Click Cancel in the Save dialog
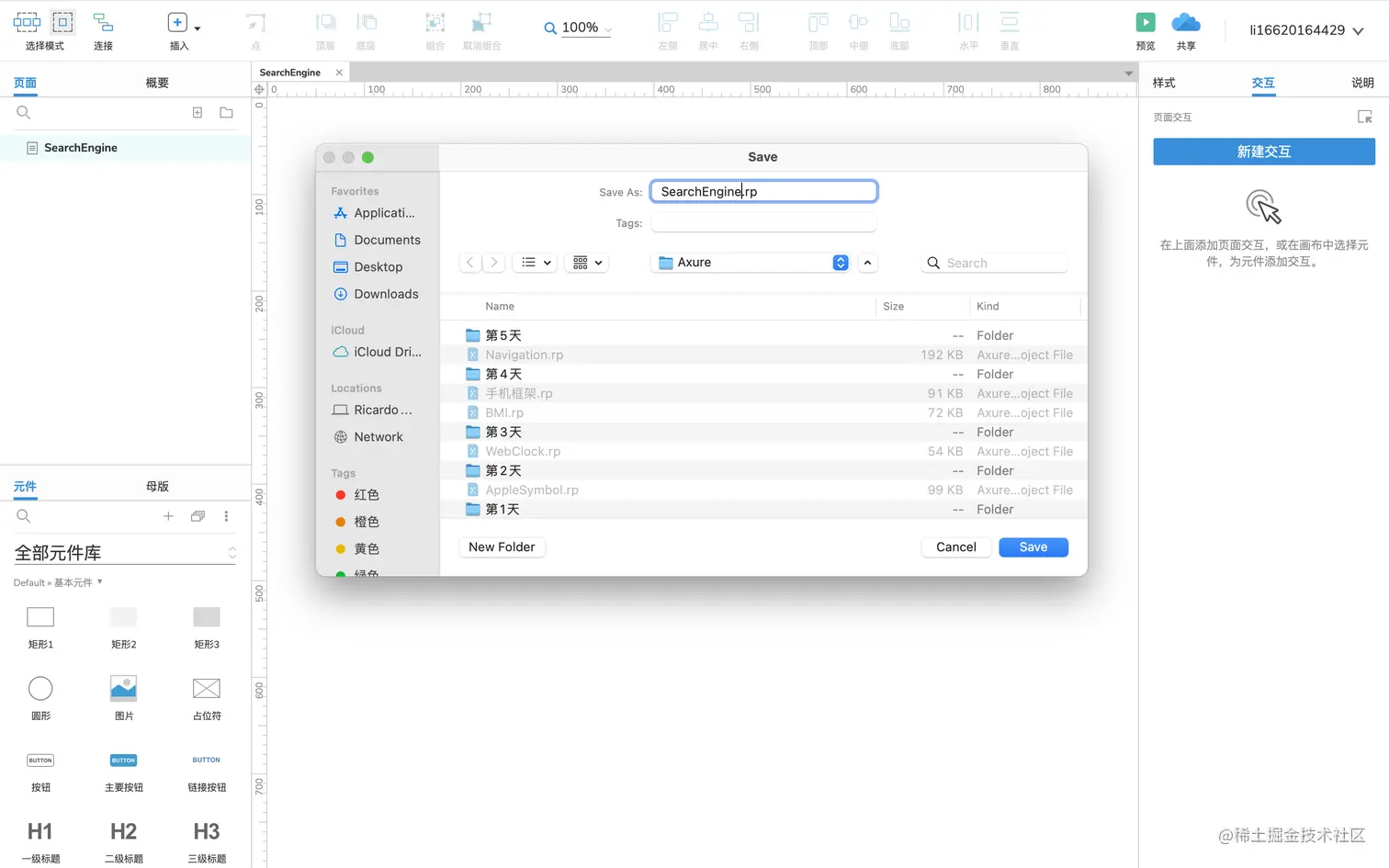 (x=956, y=547)
